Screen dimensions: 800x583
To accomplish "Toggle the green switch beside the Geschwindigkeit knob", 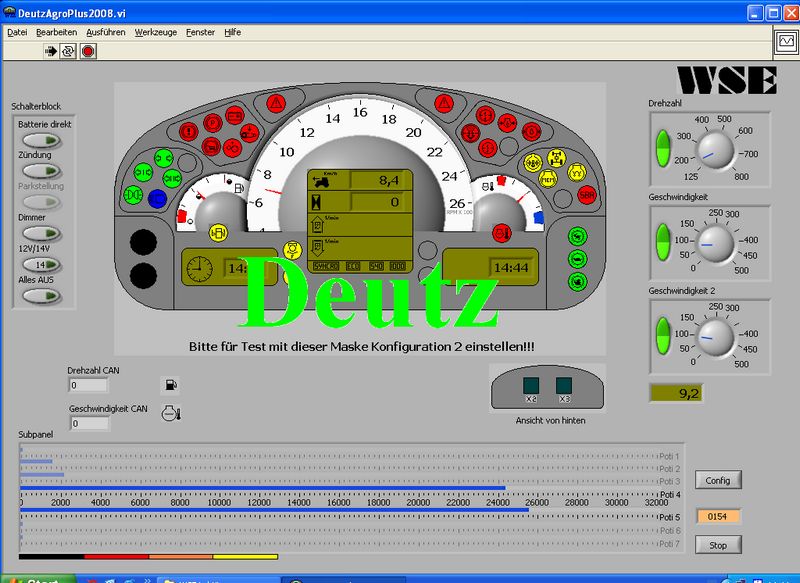I will 663,242.
